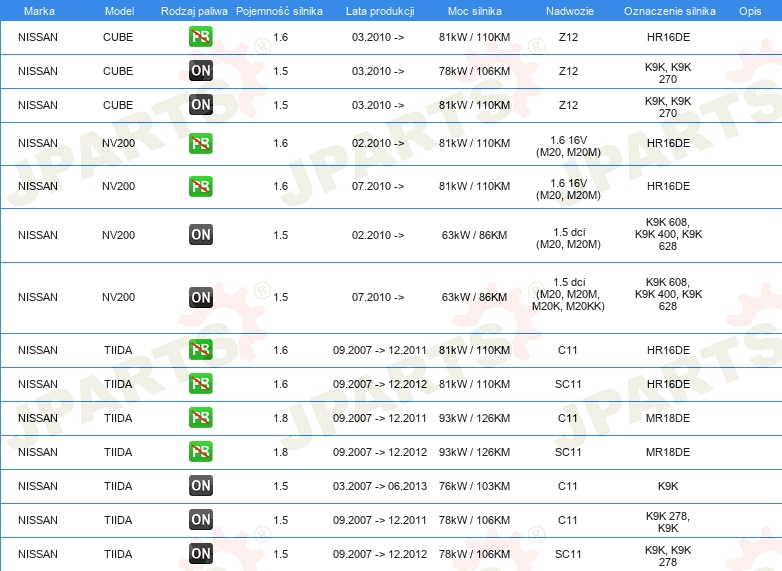The image size is (782, 571).
Task: Click the Model column header
Action: [119, 11]
